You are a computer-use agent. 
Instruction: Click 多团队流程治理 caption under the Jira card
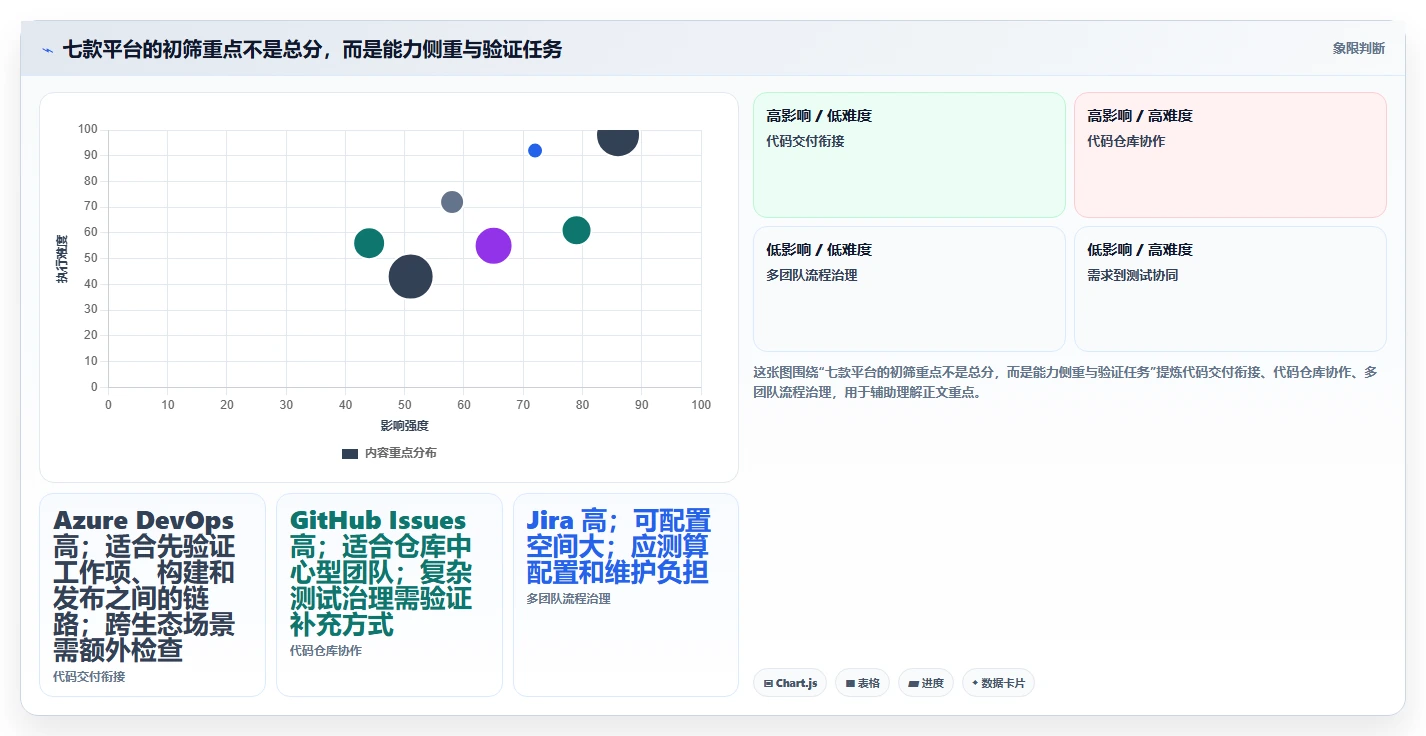click(x=568, y=599)
